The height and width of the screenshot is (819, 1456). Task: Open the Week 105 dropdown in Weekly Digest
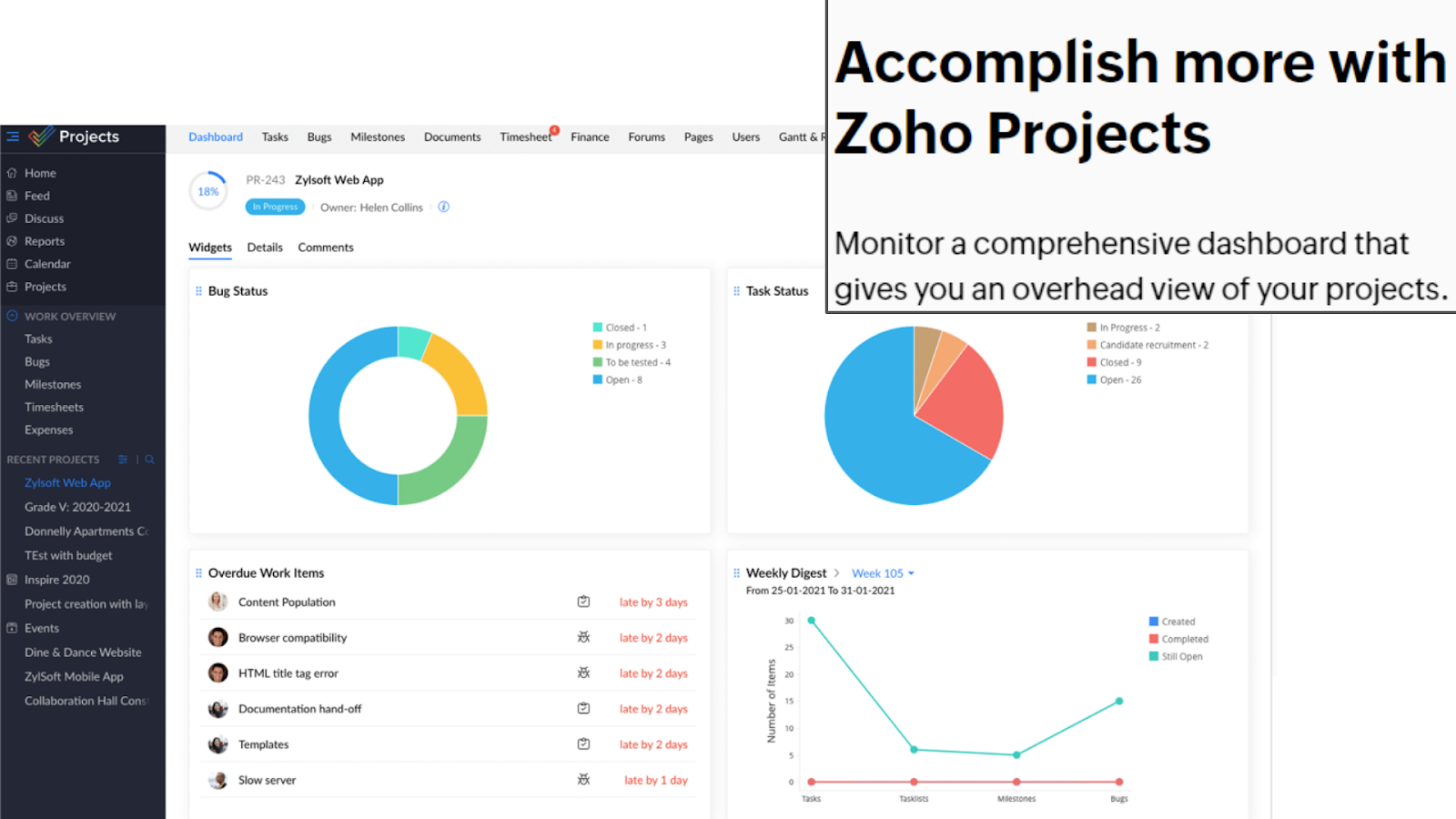(879, 572)
